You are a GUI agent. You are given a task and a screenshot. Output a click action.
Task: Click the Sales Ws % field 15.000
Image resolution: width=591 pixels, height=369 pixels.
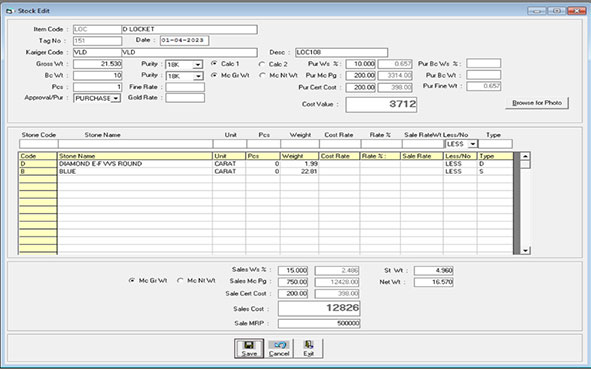293,271
